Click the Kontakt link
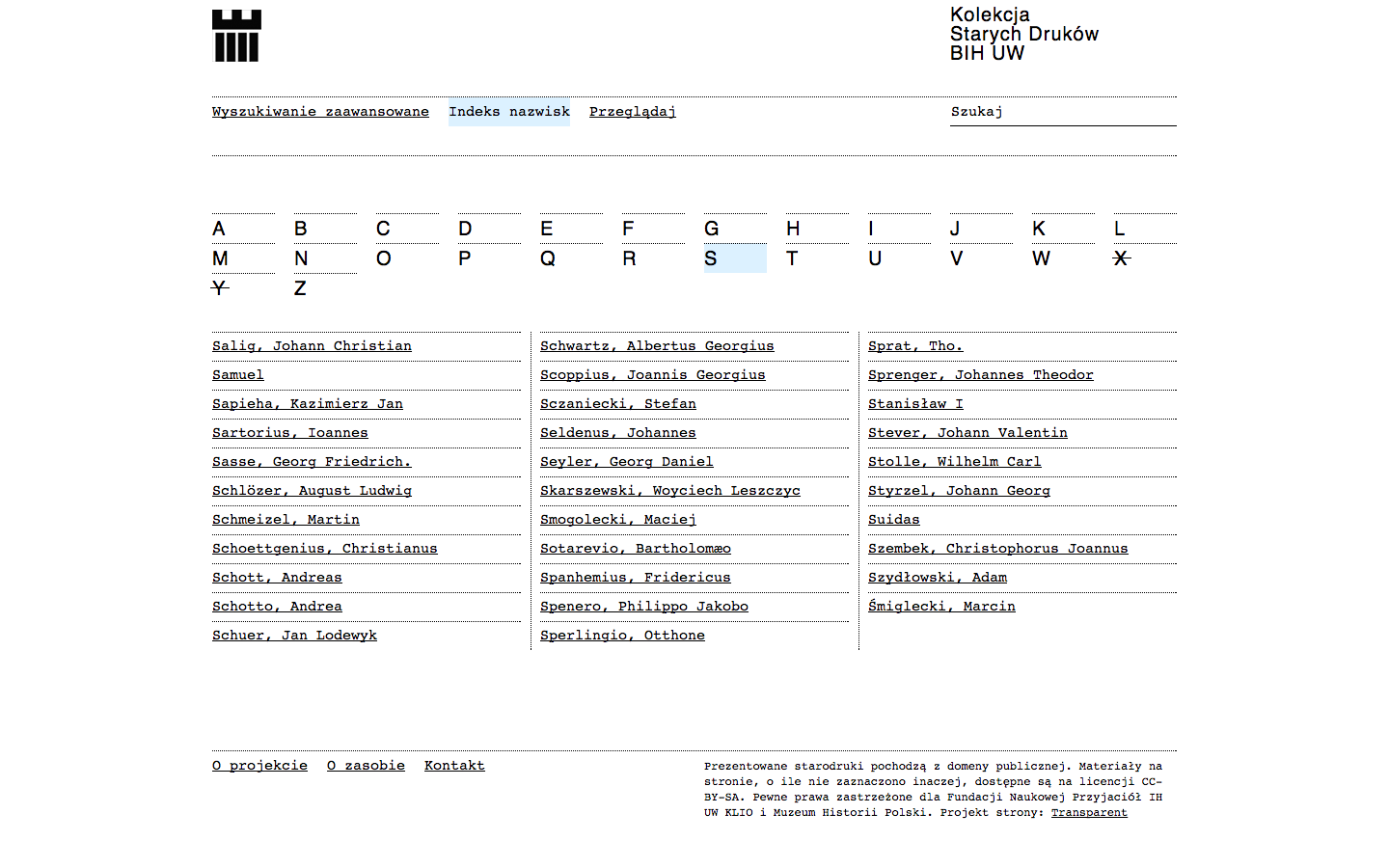Image resolution: width=1389 pixels, height=868 pixels. tap(454, 765)
